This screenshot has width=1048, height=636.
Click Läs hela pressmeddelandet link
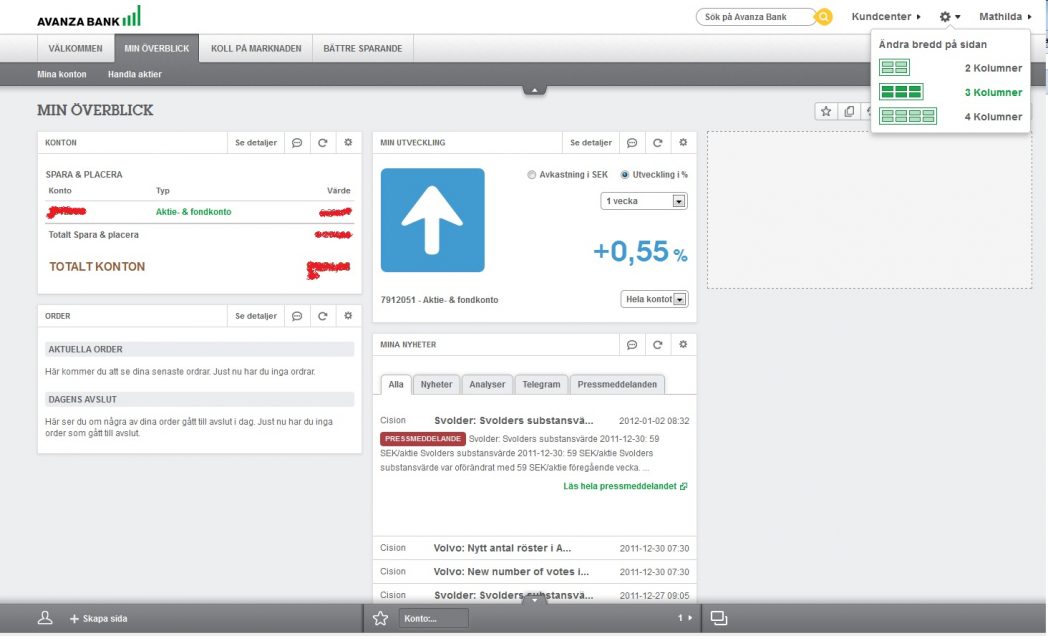click(x=624, y=486)
